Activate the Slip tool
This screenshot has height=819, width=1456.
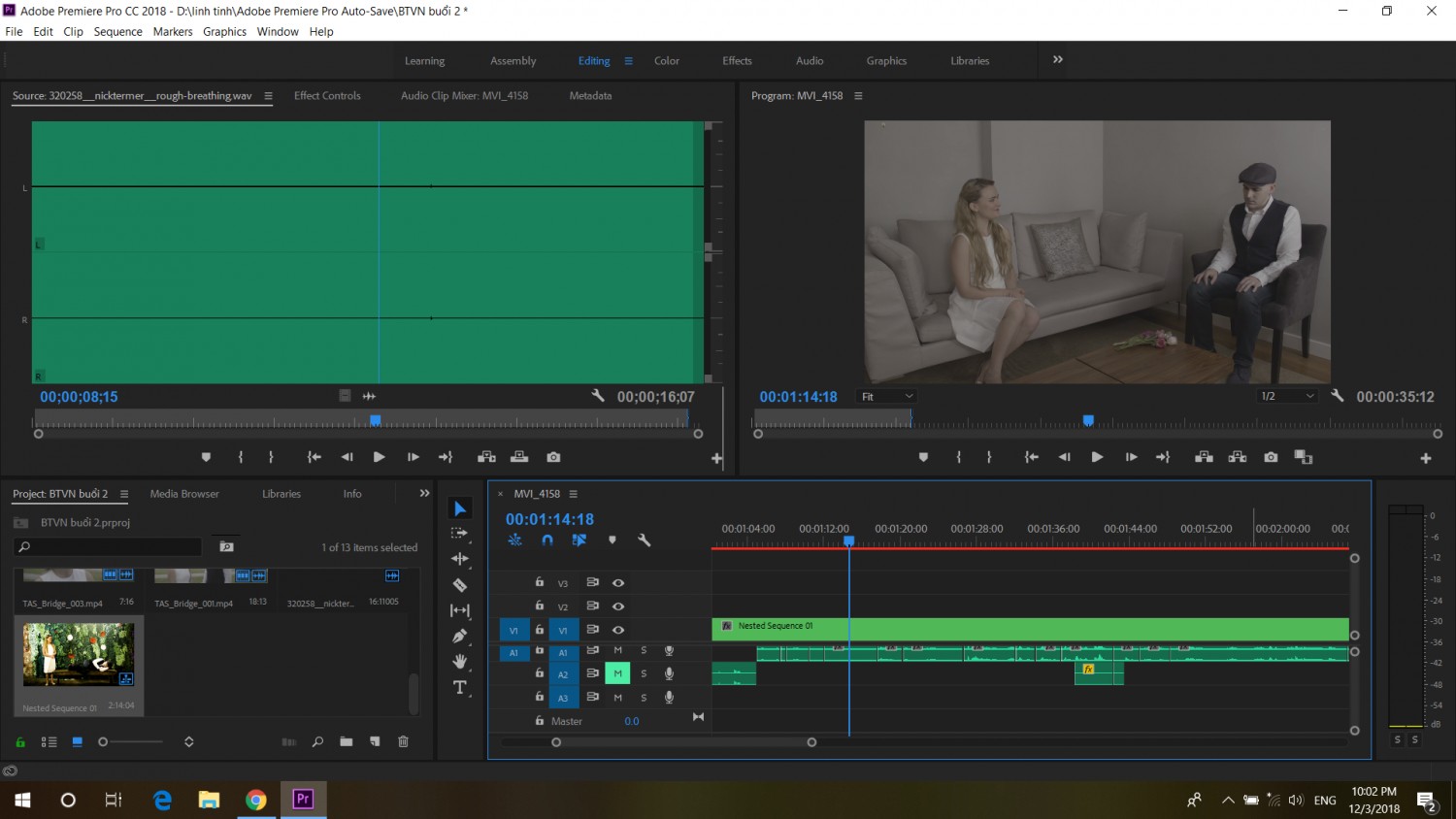[460, 610]
